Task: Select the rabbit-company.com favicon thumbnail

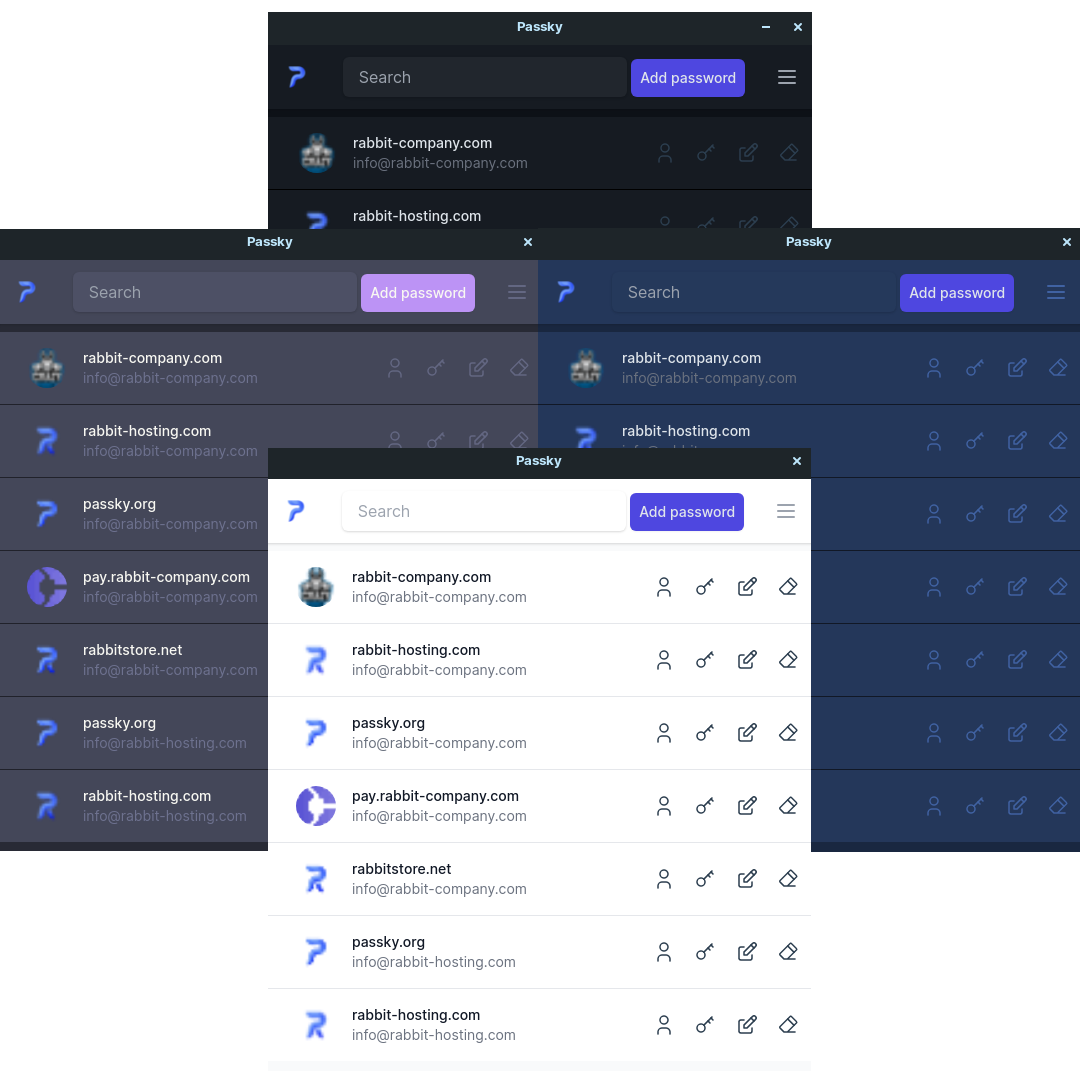Action: click(x=316, y=587)
